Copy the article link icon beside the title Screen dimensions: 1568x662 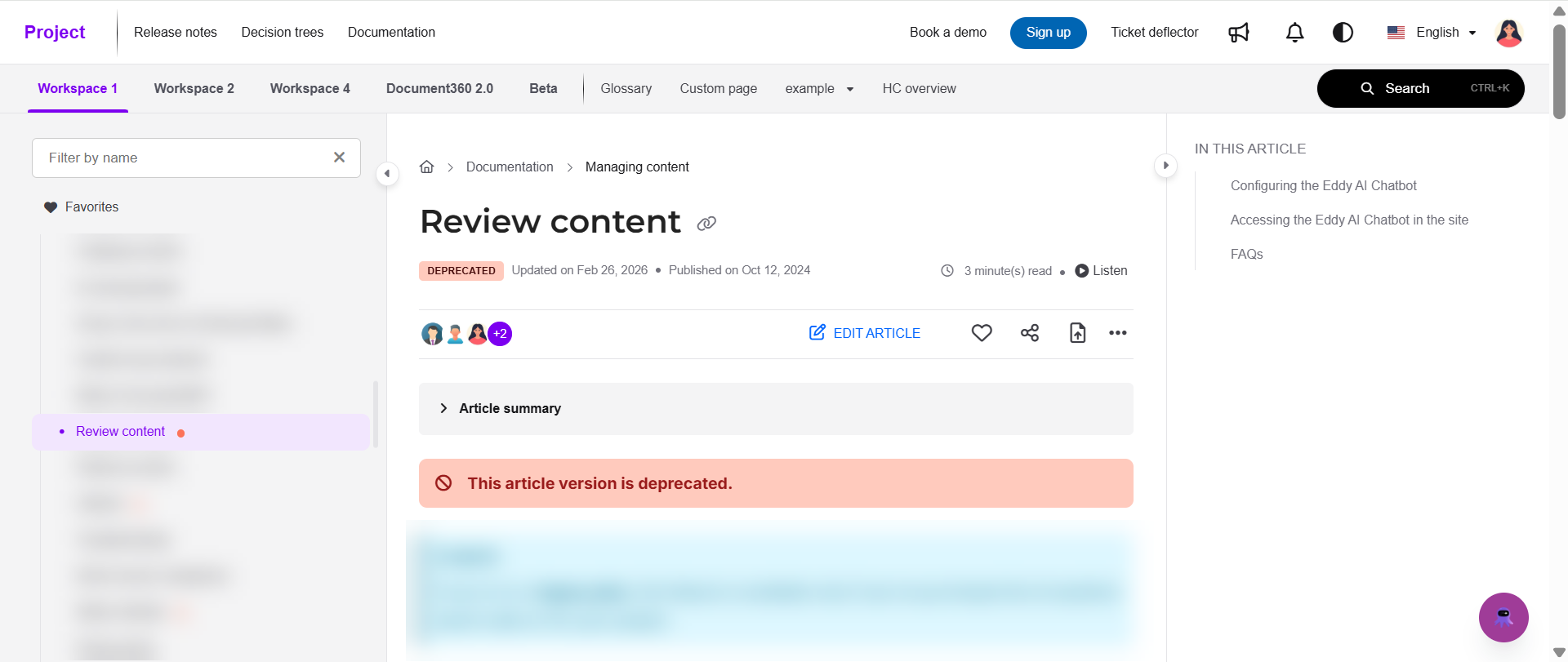pyautogui.click(x=706, y=223)
